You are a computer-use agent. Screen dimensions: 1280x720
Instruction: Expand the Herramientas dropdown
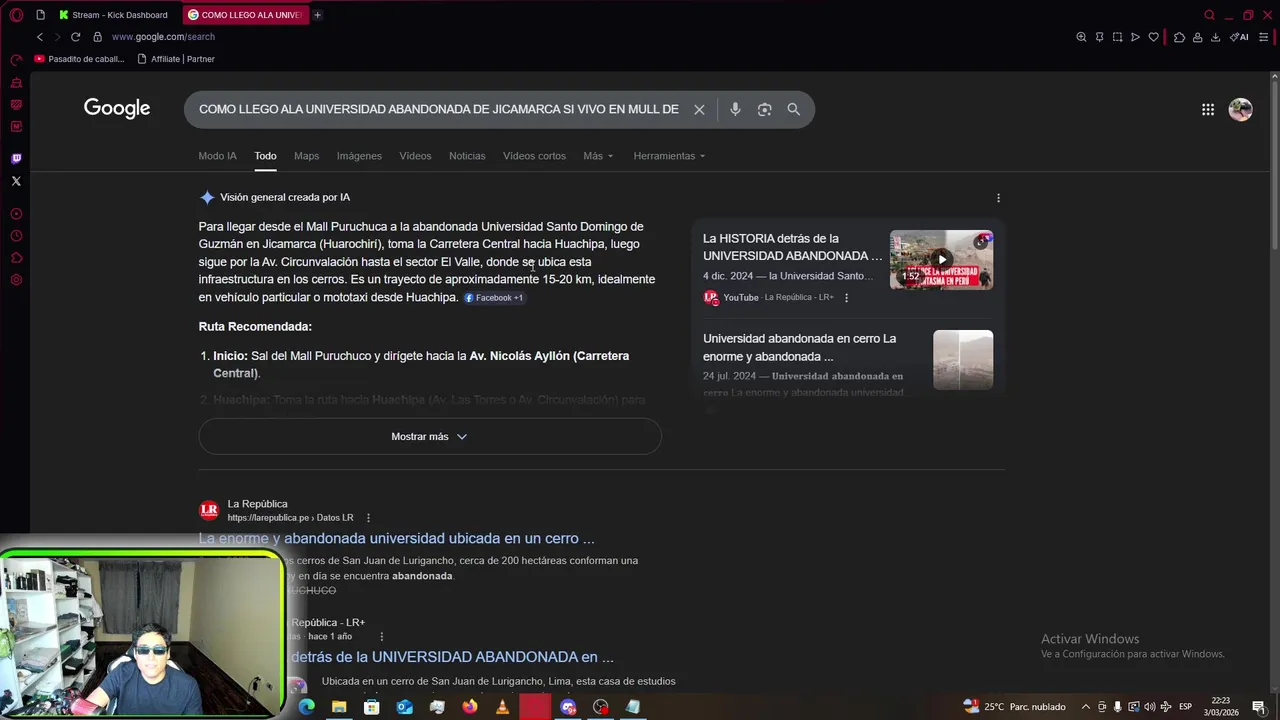[x=669, y=156]
